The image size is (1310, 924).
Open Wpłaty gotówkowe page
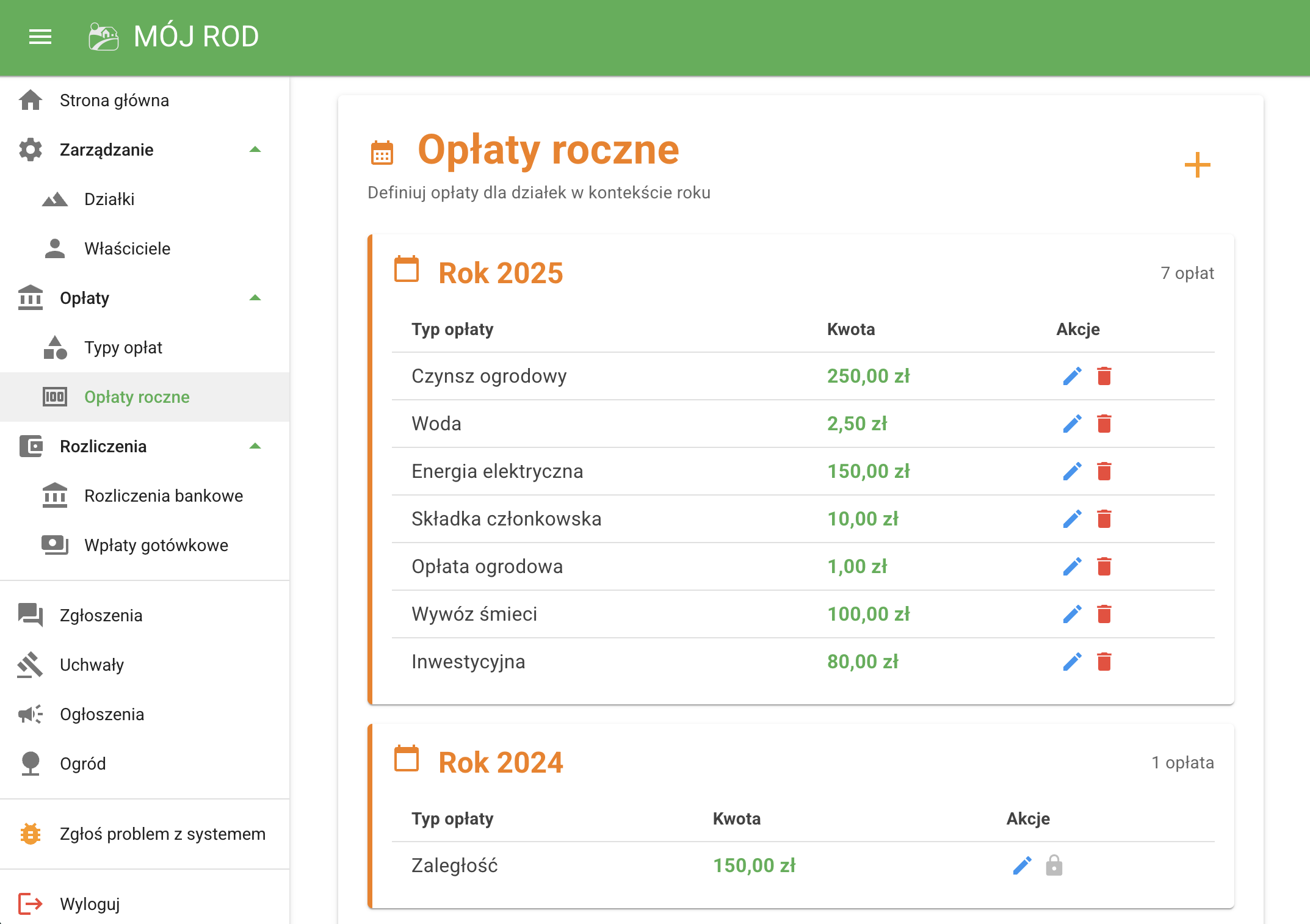click(156, 545)
